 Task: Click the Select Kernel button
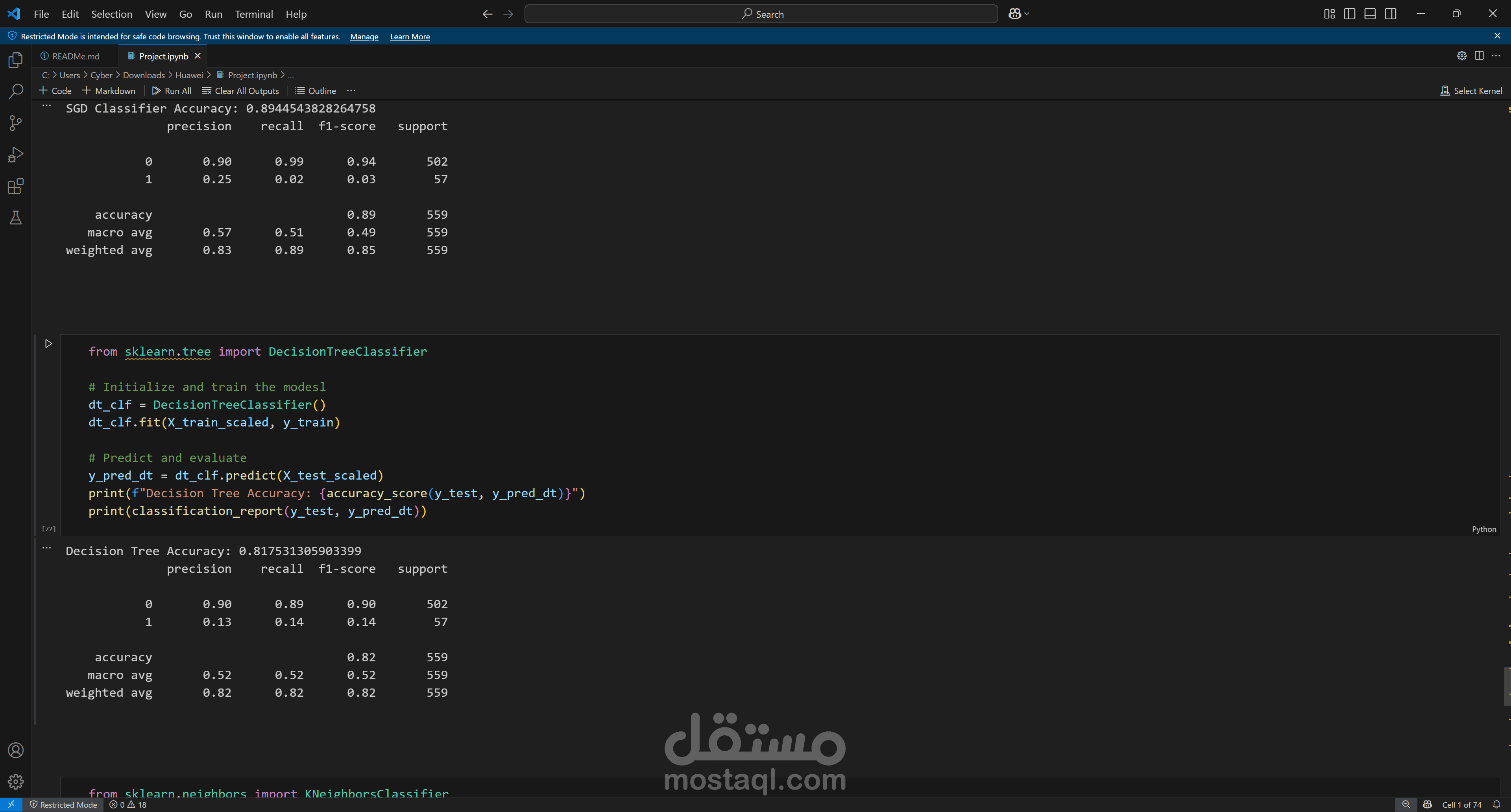(x=1472, y=90)
